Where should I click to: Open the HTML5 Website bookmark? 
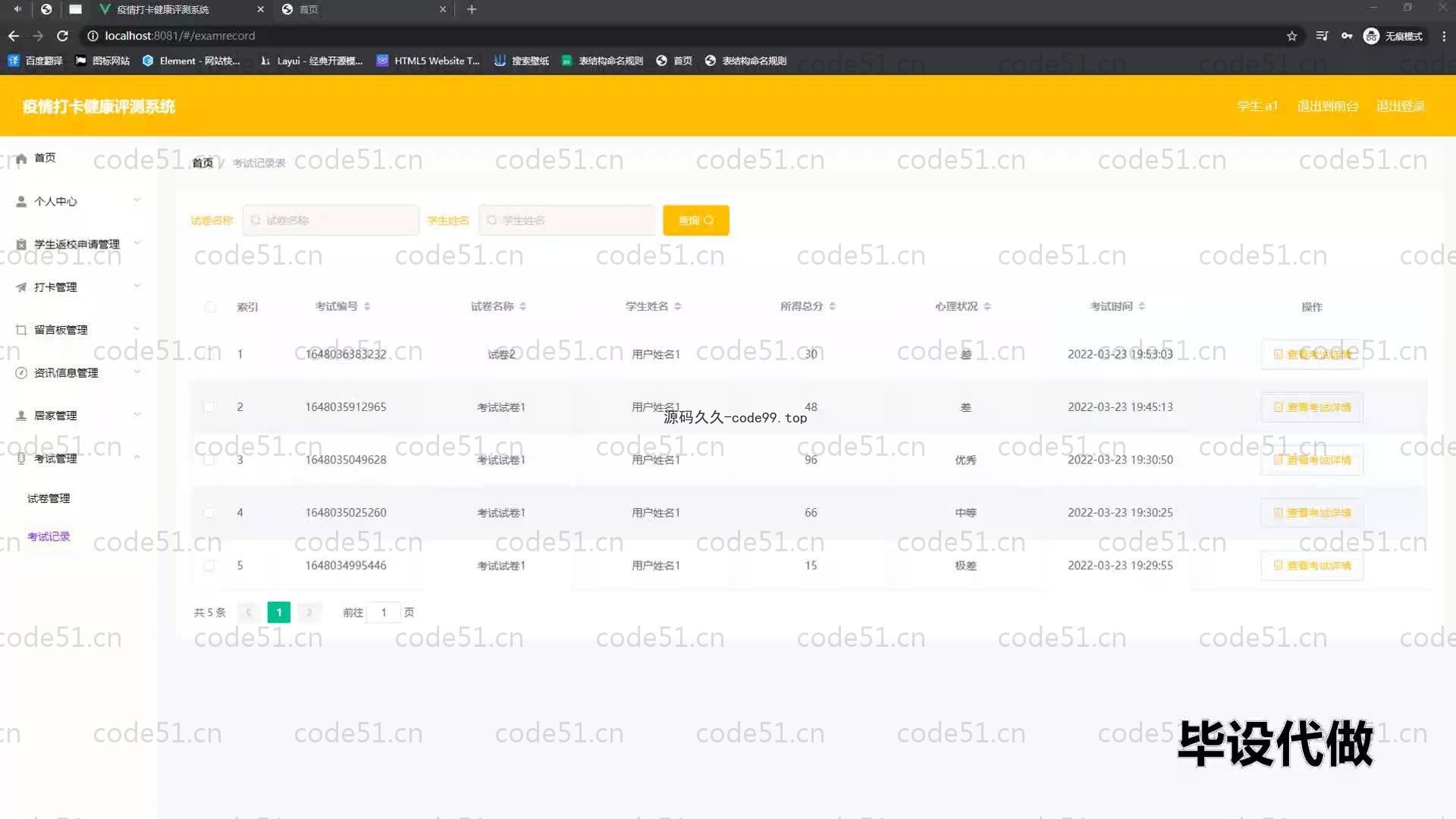[x=428, y=61]
